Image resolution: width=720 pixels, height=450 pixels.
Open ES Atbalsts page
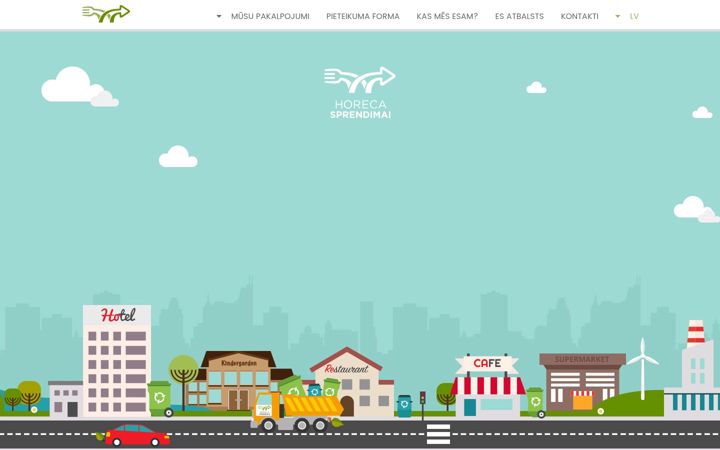[x=519, y=17]
